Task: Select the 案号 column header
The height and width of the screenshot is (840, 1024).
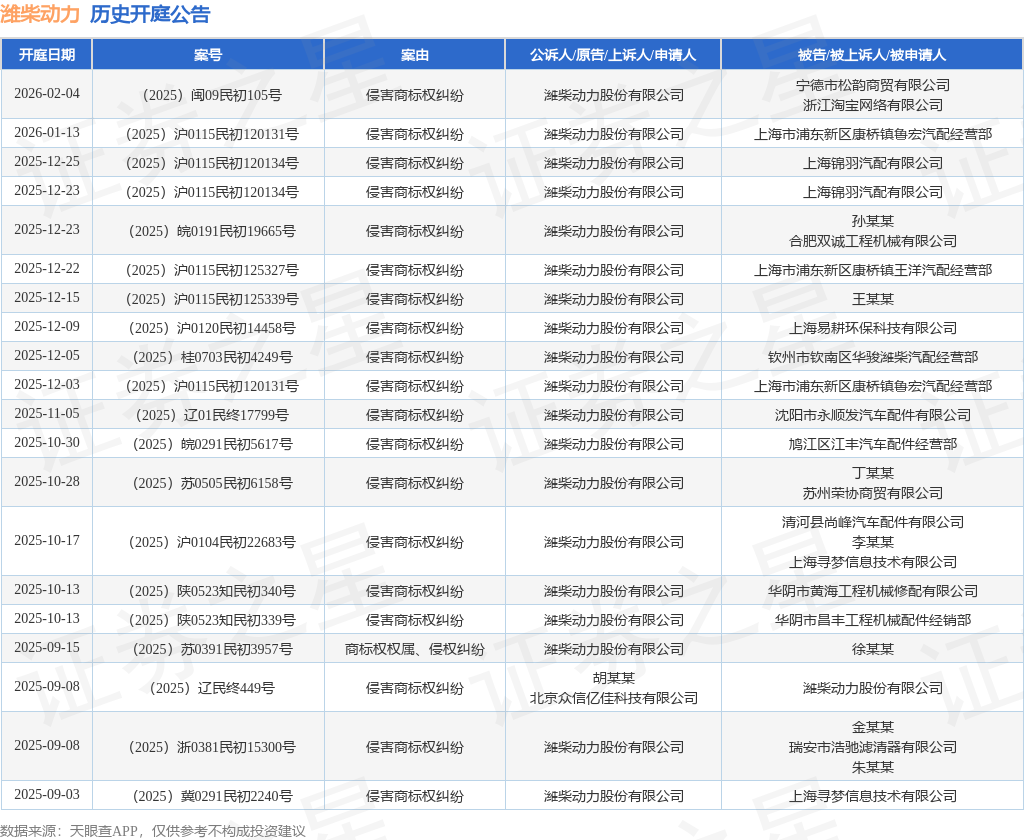Action: [208, 55]
